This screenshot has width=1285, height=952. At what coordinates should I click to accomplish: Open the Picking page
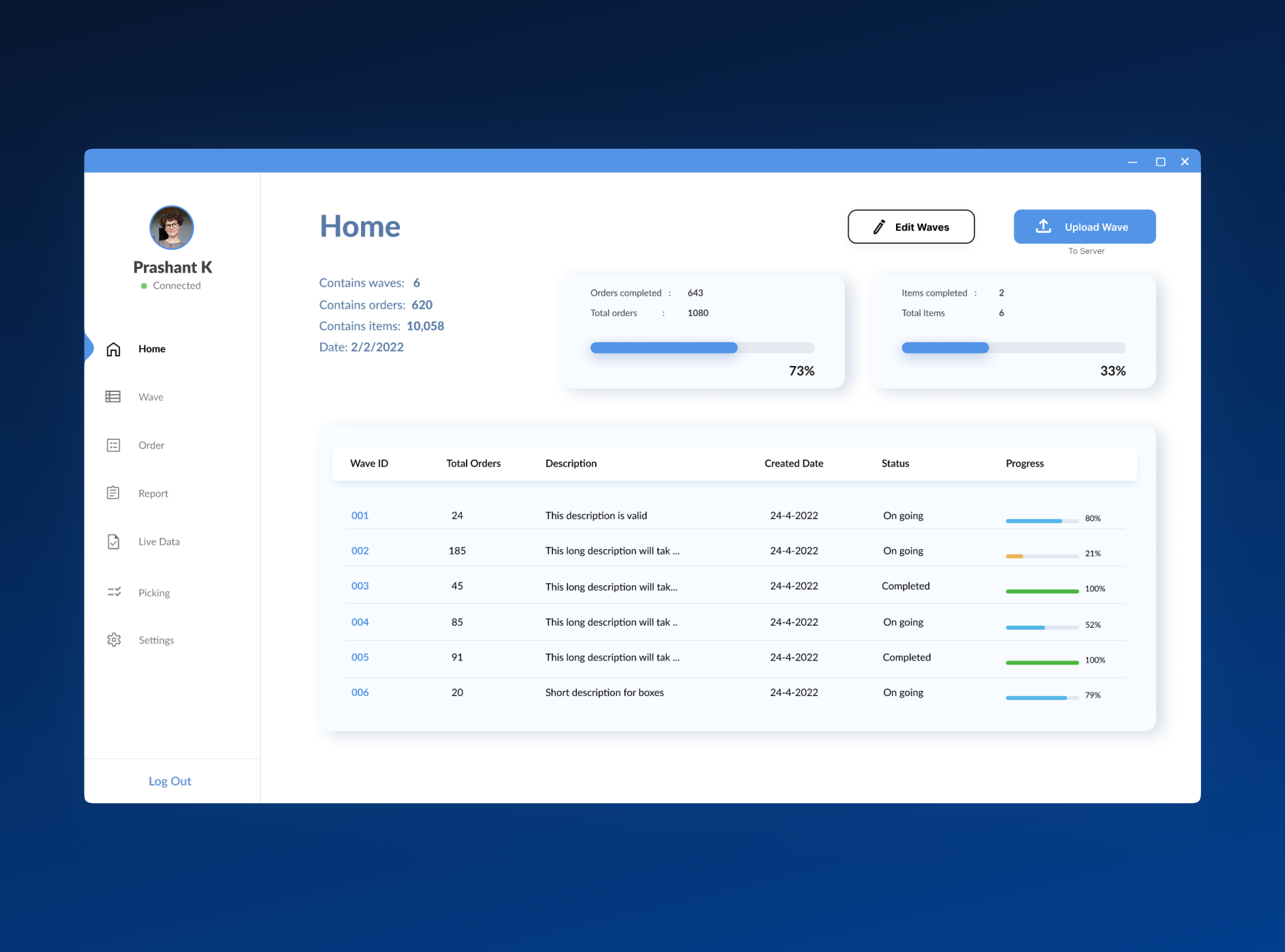coord(154,593)
